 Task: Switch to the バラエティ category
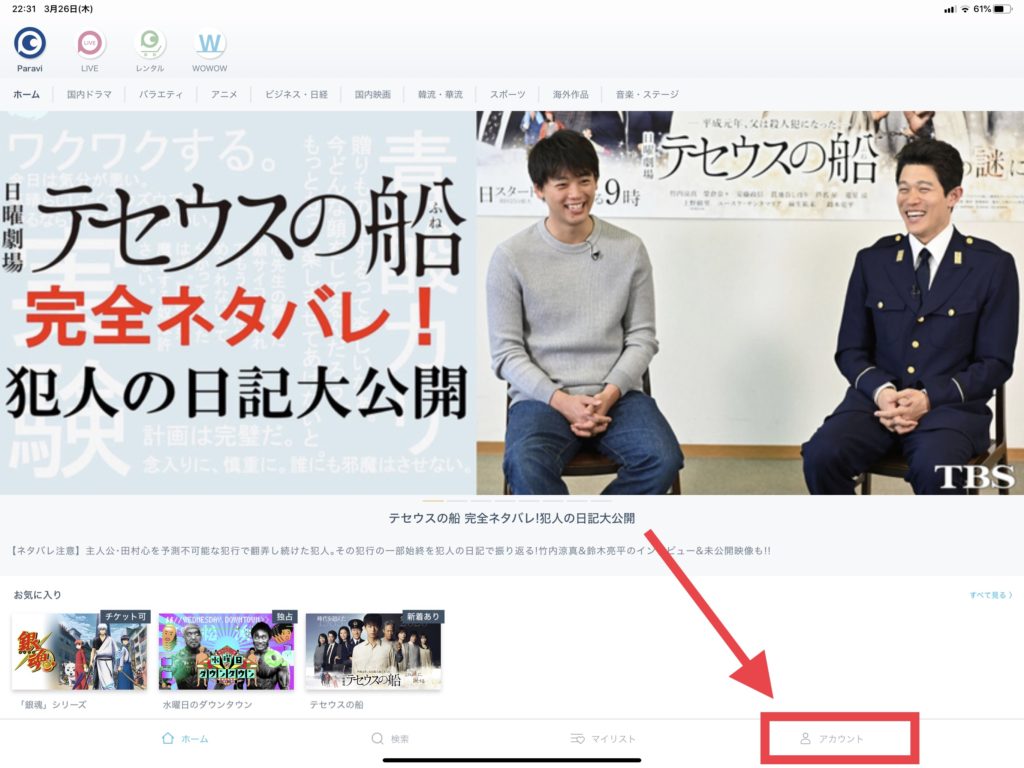coord(161,95)
